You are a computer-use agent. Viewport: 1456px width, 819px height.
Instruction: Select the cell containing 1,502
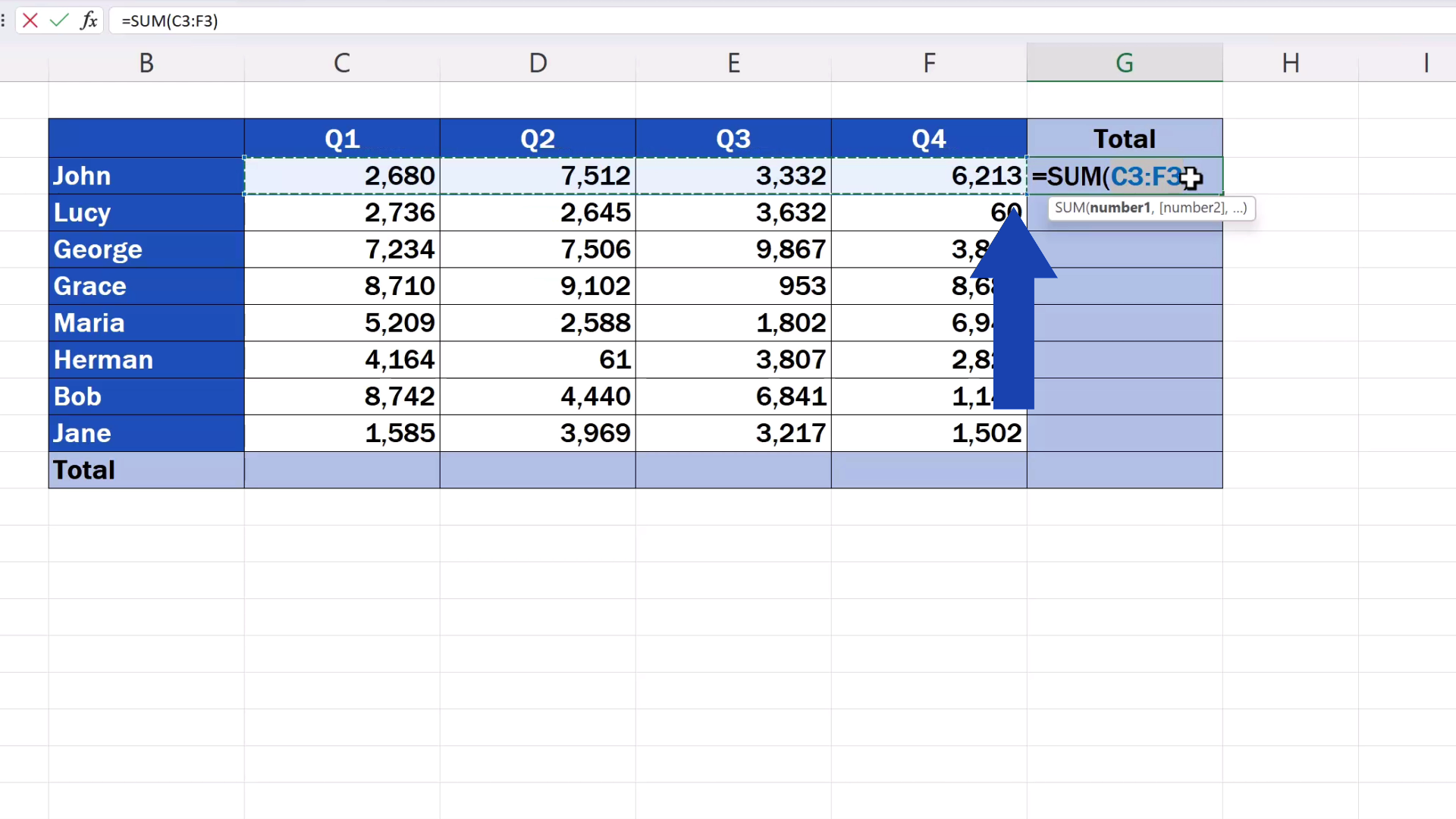(987, 432)
